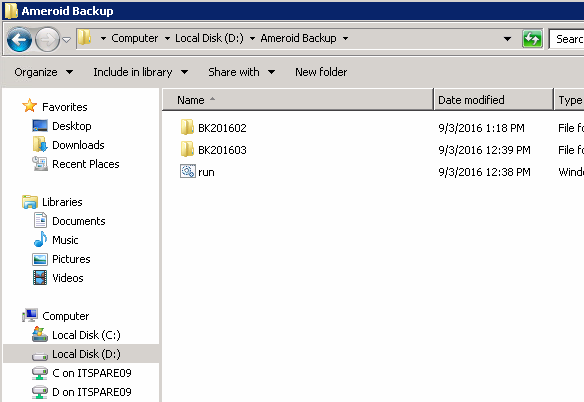This screenshot has height=402, width=584.
Task: Open D on ITSPARE09 network drive
Action: point(92,392)
